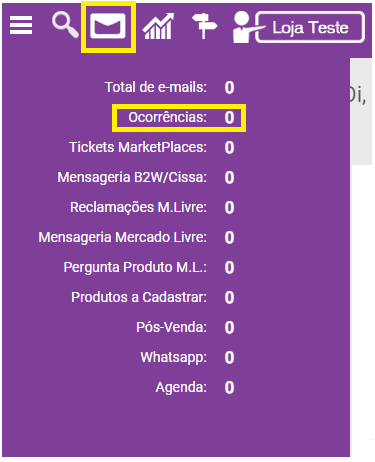Screen dimensions: 375x462
Task: Click the magnifying glass search icon
Action: [x=65, y=24]
